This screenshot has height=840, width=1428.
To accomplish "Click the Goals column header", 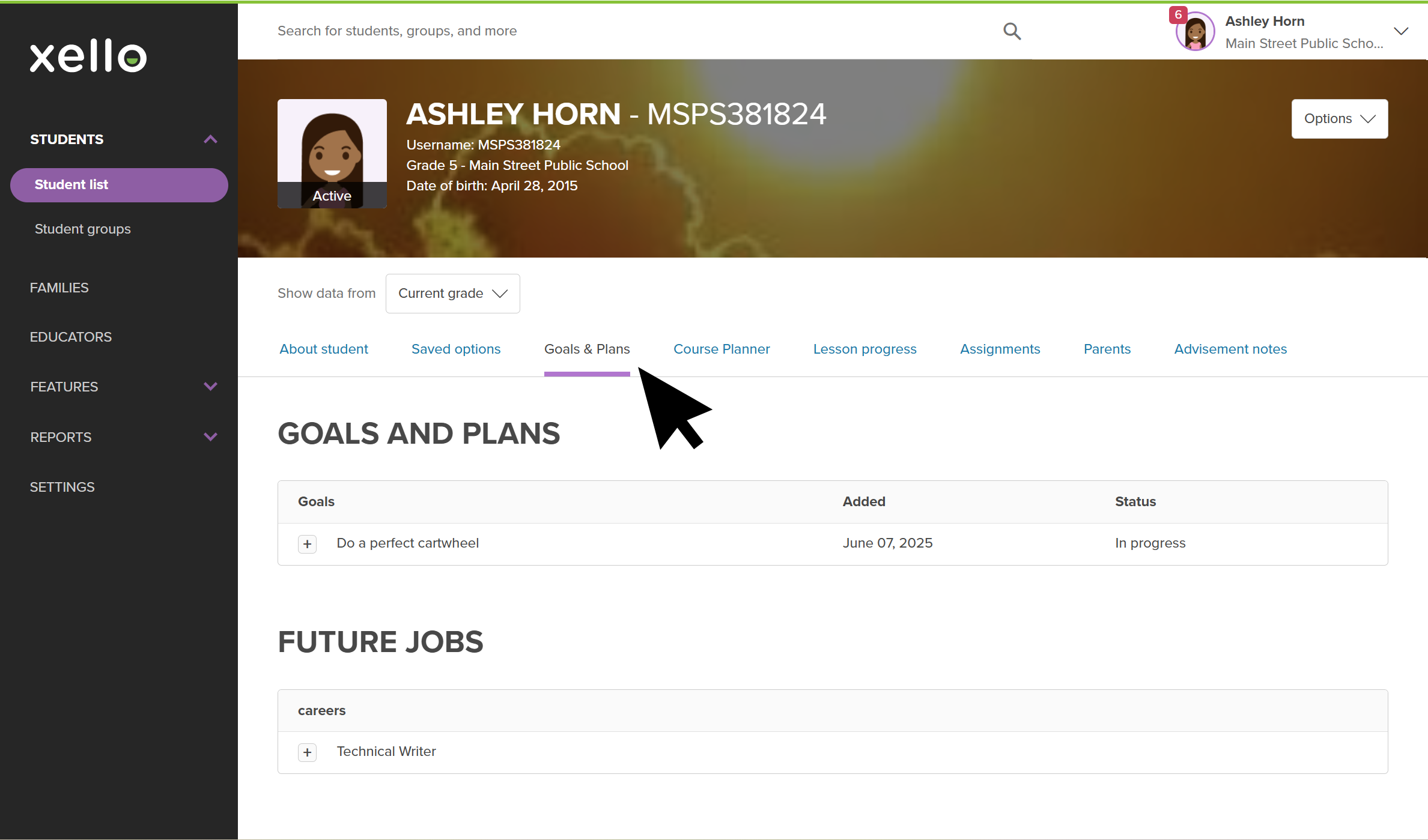I will (x=316, y=501).
